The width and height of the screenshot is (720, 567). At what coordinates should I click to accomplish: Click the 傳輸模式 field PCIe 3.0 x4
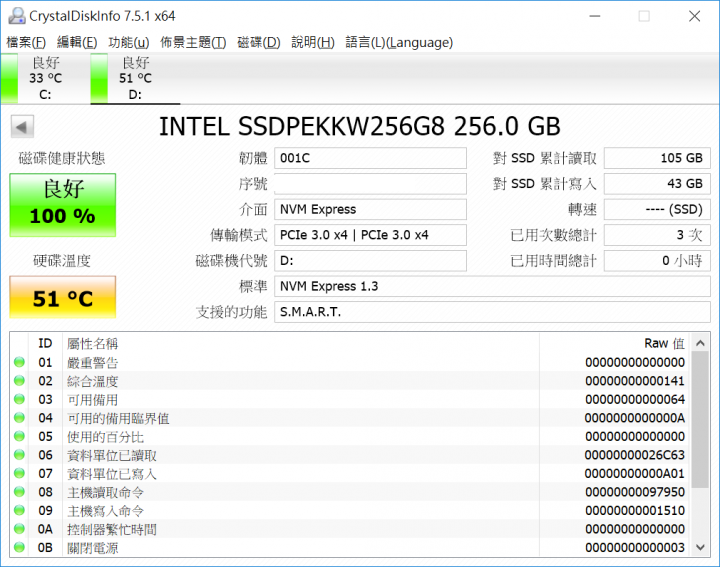click(x=370, y=235)
